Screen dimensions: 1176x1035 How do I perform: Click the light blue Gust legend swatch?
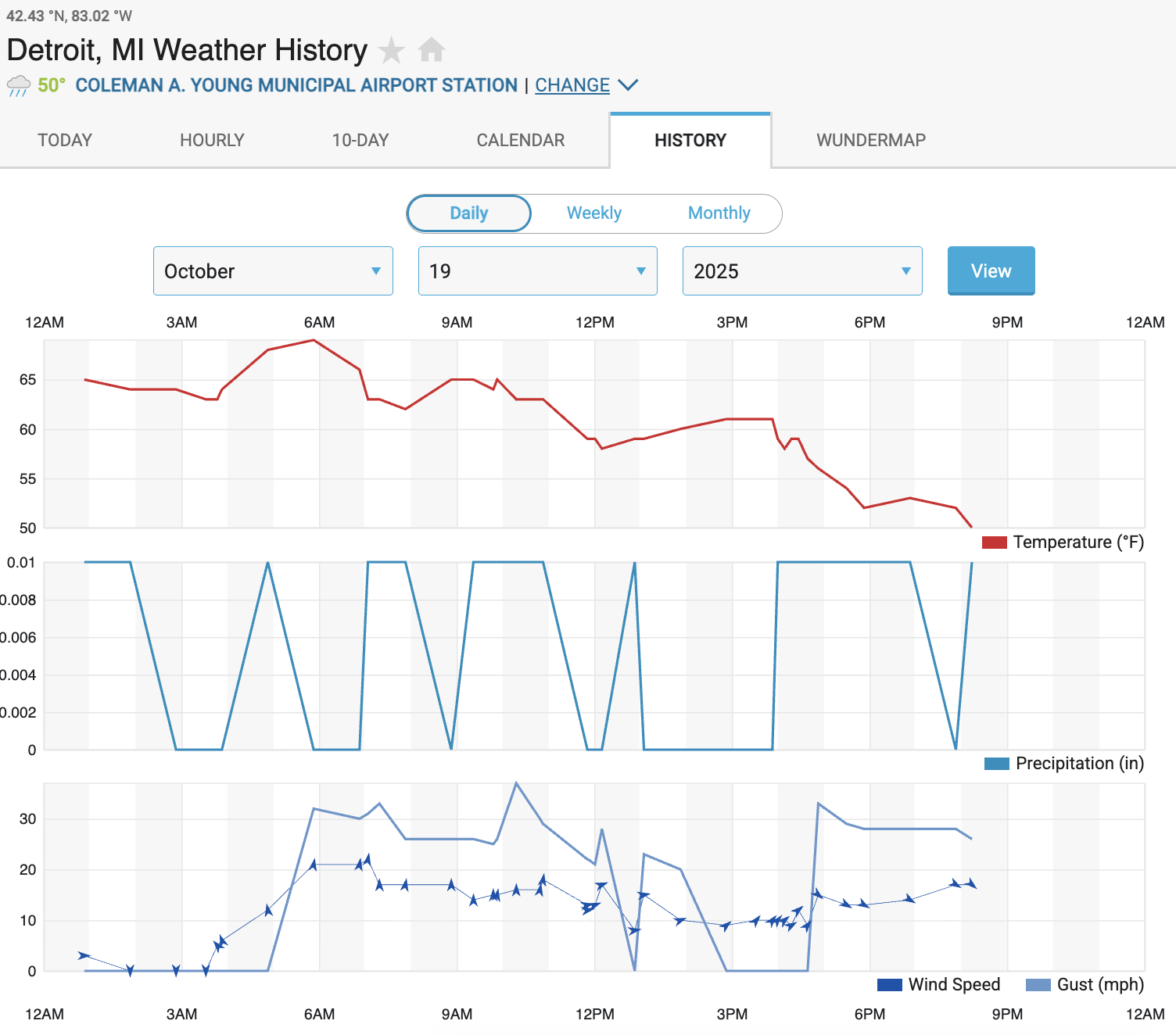click(1038, 985)
